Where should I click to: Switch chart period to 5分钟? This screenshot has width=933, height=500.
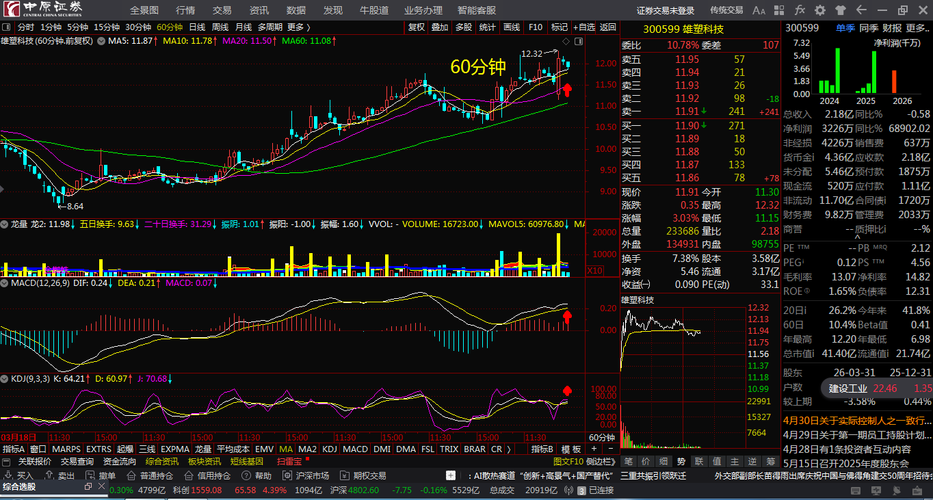pos(77,27)
